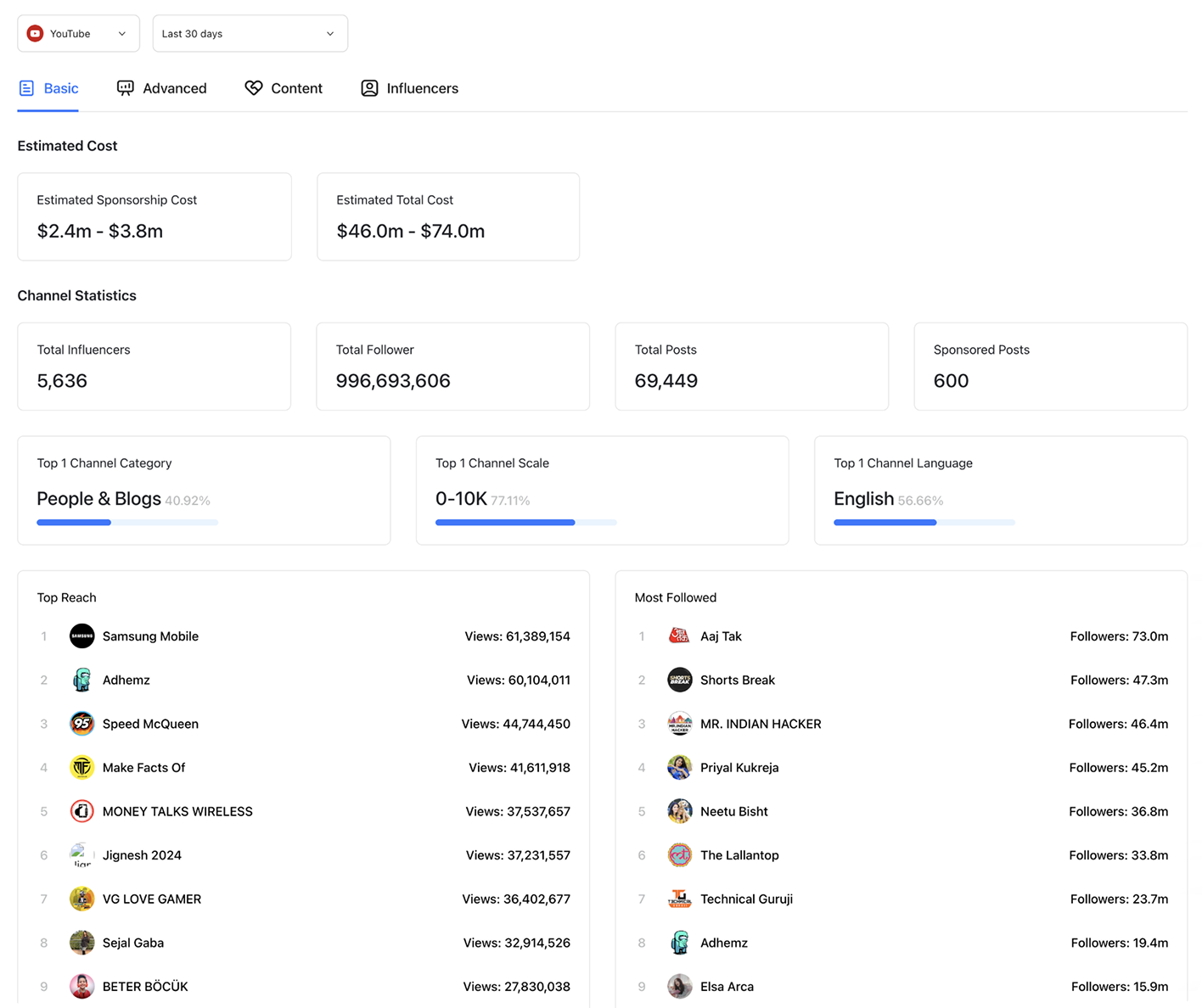The image size is (1202, 1008).
Task: Click VG LOVE GAMER channel avatar
Action: coord(81,899)
